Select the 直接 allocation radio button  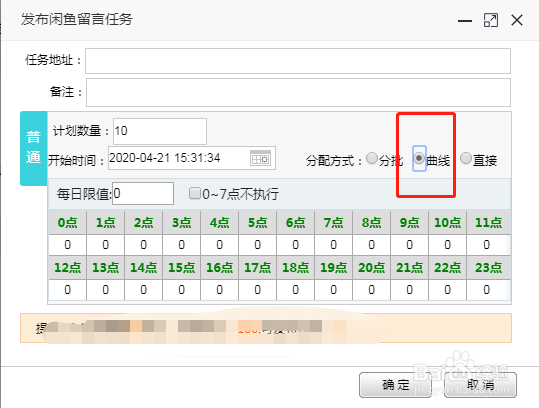click(x=466, y=158)
